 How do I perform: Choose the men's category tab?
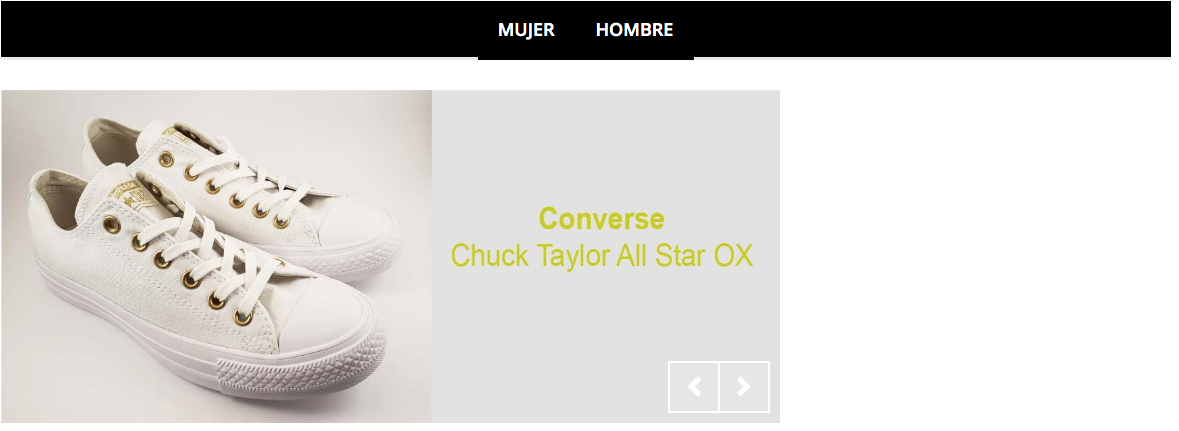tap(634, 30)
